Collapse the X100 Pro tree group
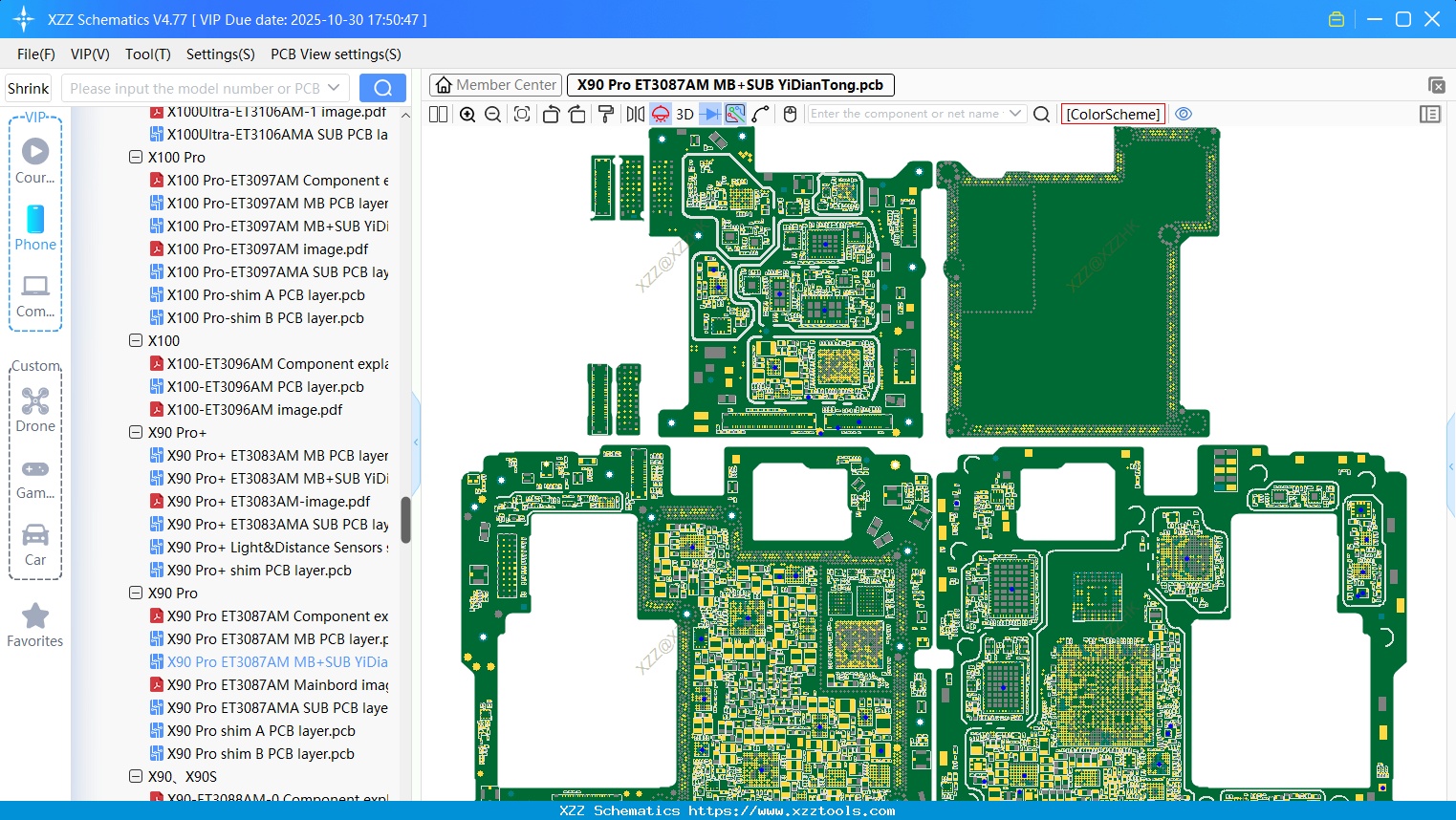Viewport: 1456px width, 820px height. pyautogui.click(x=136, y=157)
